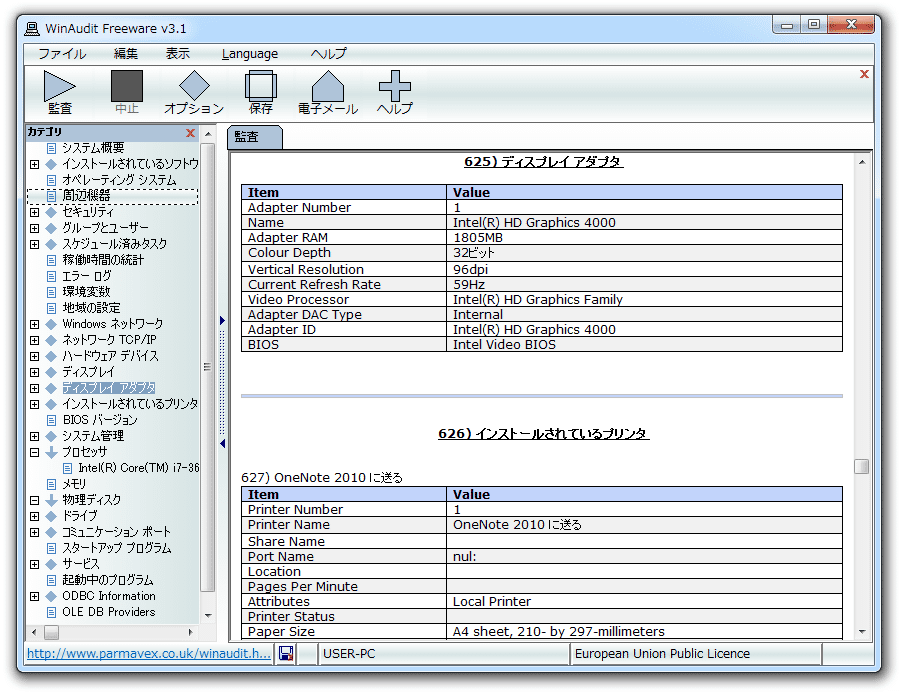Expand the インストールされているソフトウェア node
901x694 pixels.
(35, 164)
